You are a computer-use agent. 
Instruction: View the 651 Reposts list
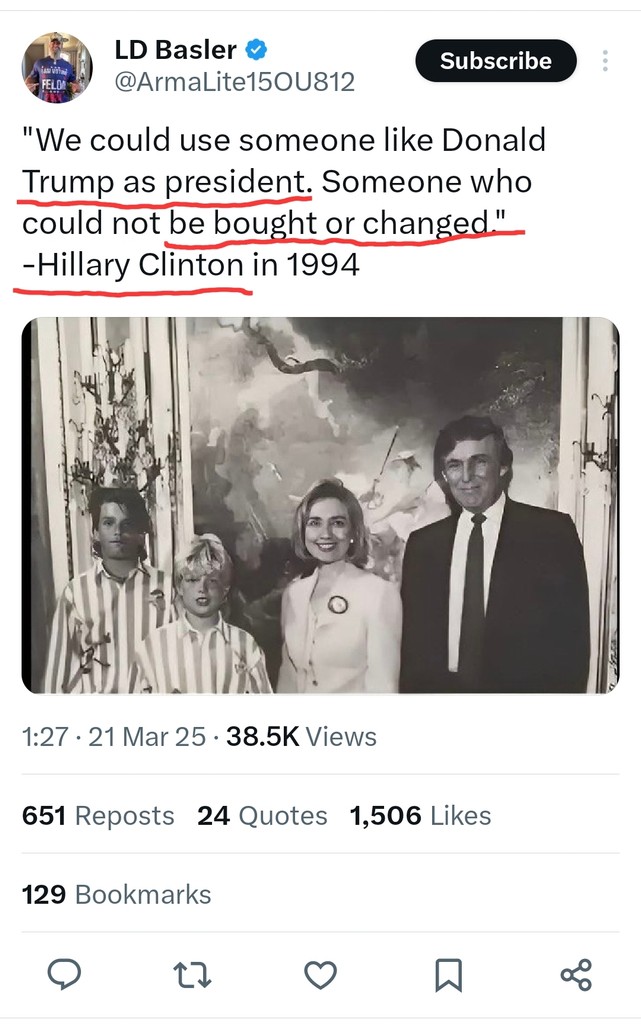pyautogui.click(x=98, y=816)
